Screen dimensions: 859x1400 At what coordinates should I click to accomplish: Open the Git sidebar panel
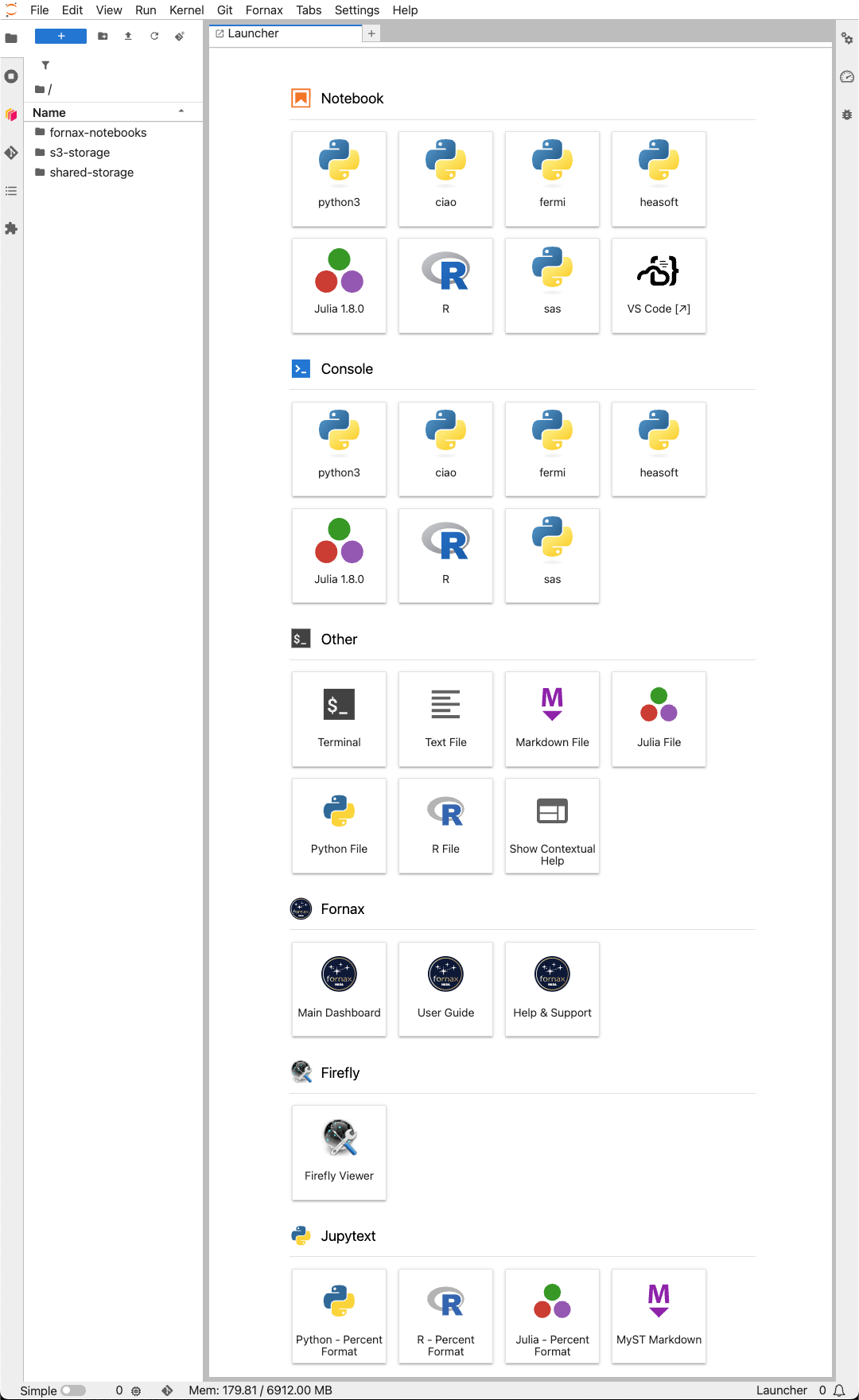point(11,153)
